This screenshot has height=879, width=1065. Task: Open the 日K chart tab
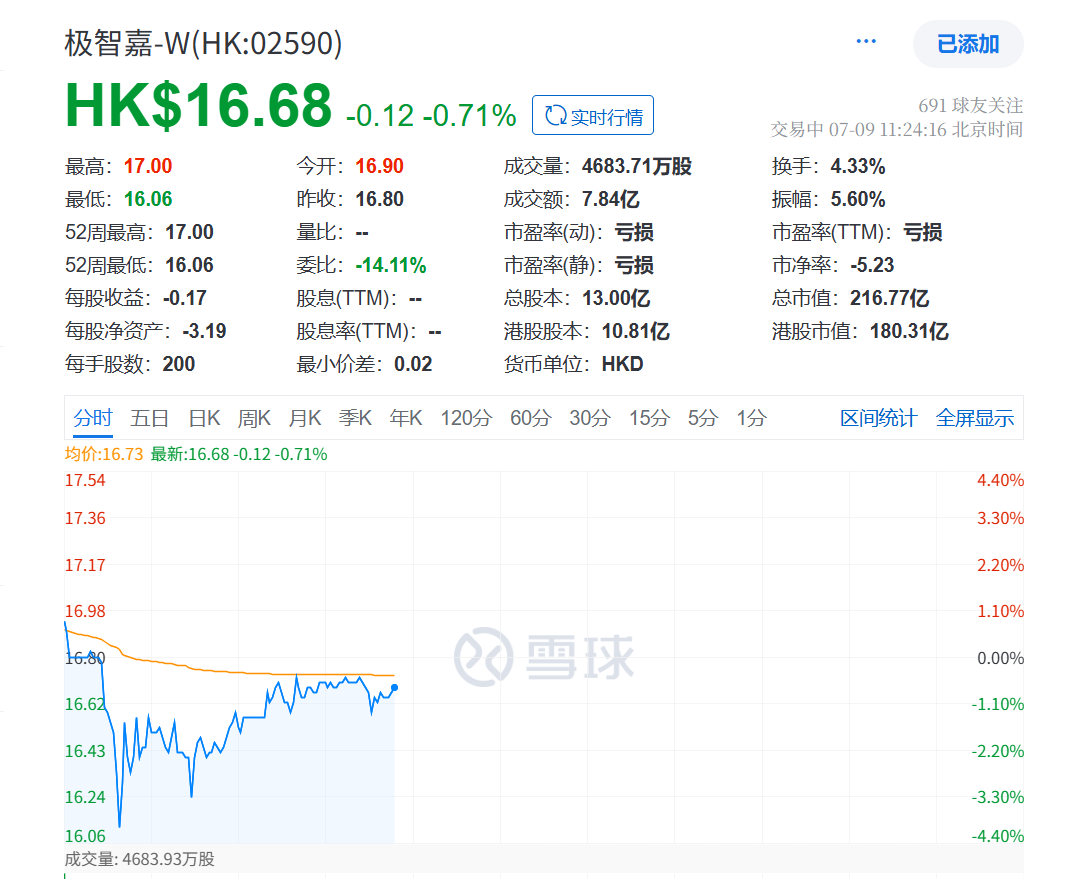pyautogui.click(x=204, y=418)
